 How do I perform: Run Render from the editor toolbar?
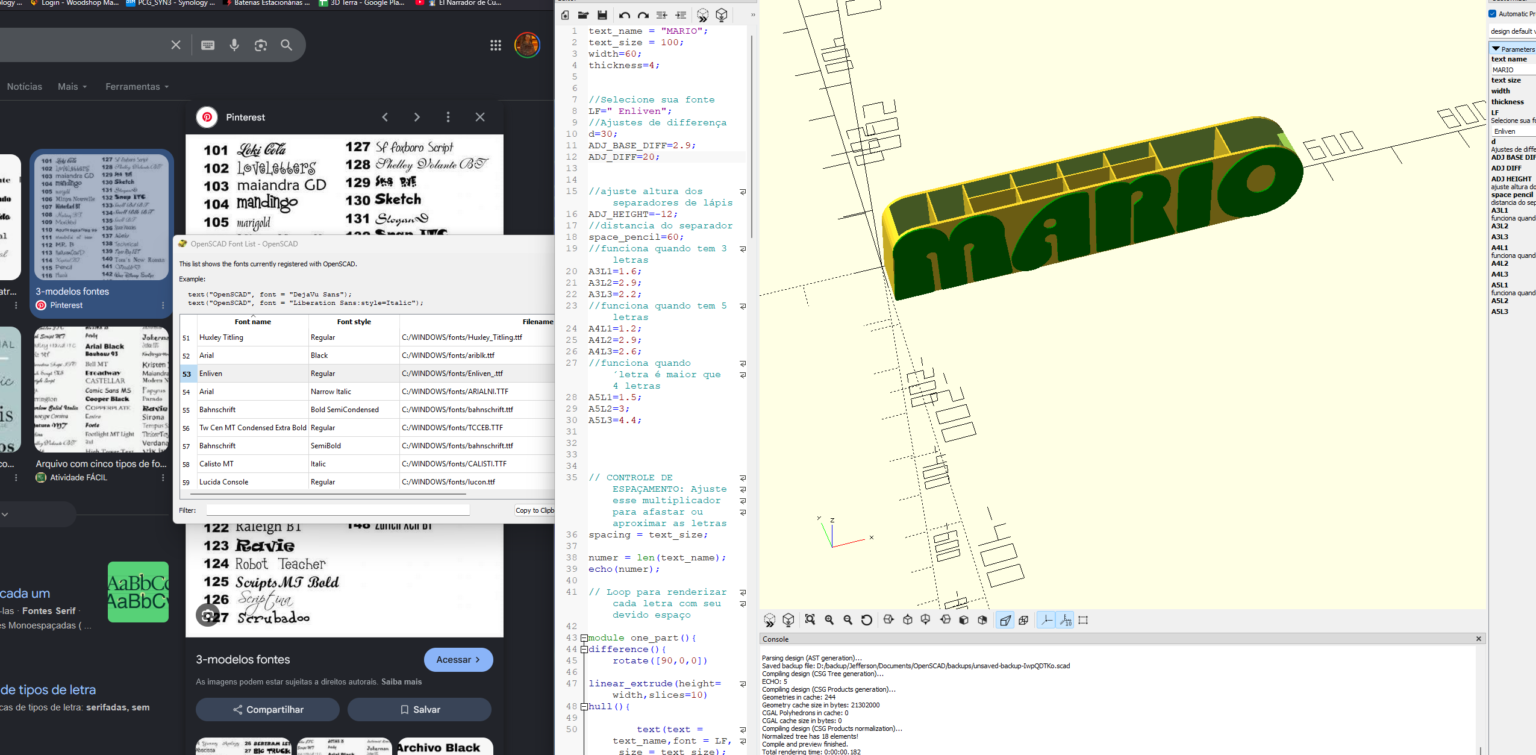(722, 15)
